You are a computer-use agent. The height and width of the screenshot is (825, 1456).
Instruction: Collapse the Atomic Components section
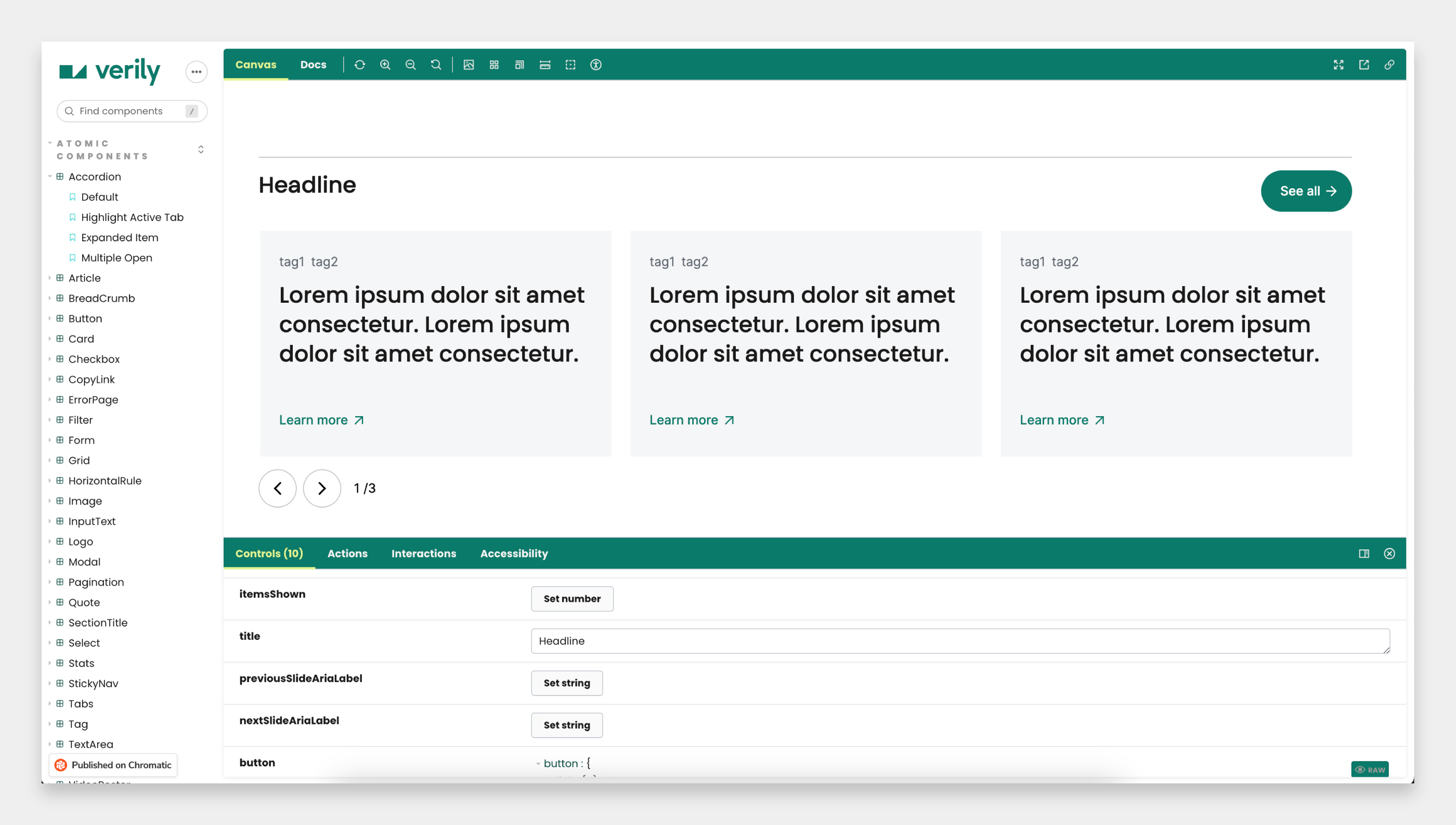[x=102, y=150]
